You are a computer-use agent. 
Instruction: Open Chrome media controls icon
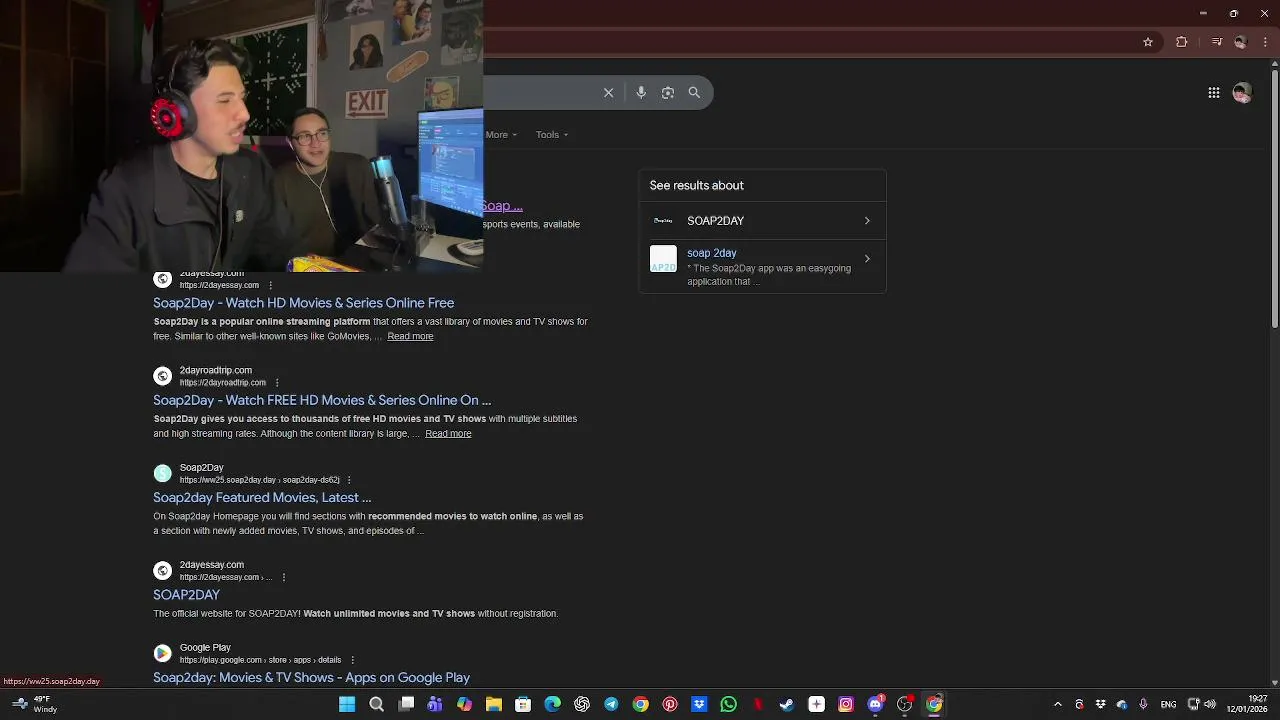[1217, 42]
